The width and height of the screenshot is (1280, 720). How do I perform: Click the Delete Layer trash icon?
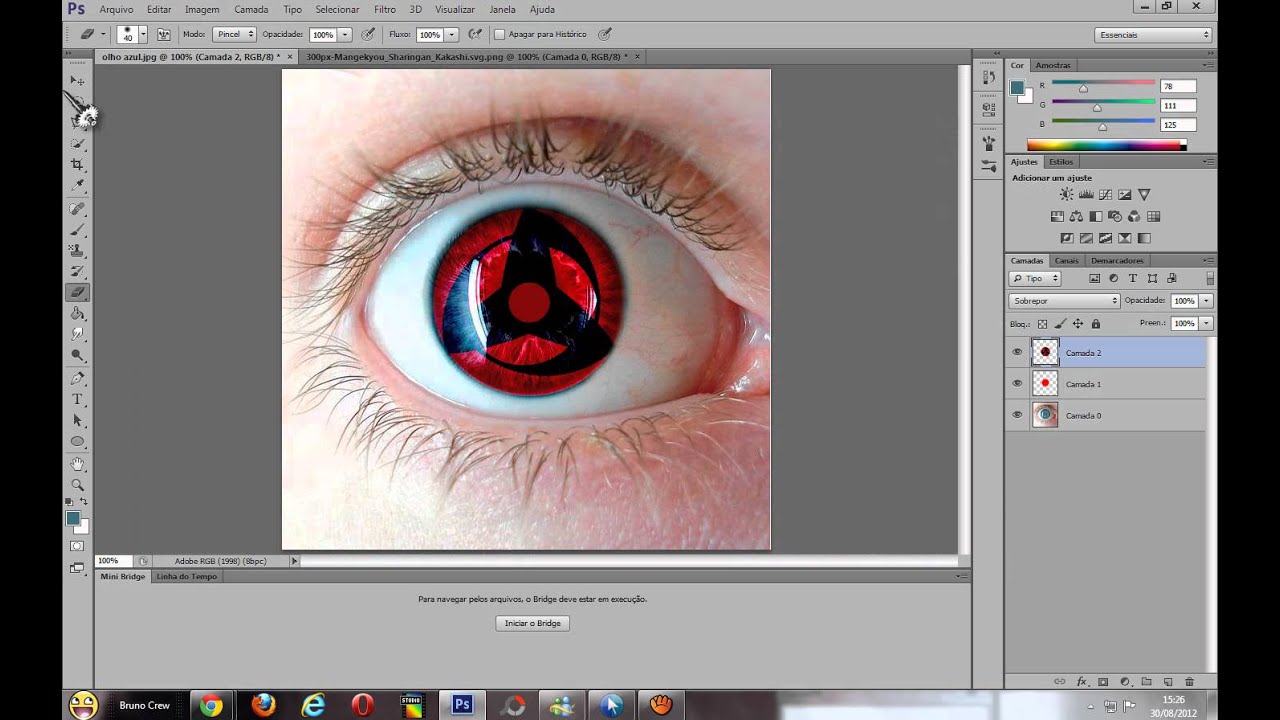coord(1189,682)
